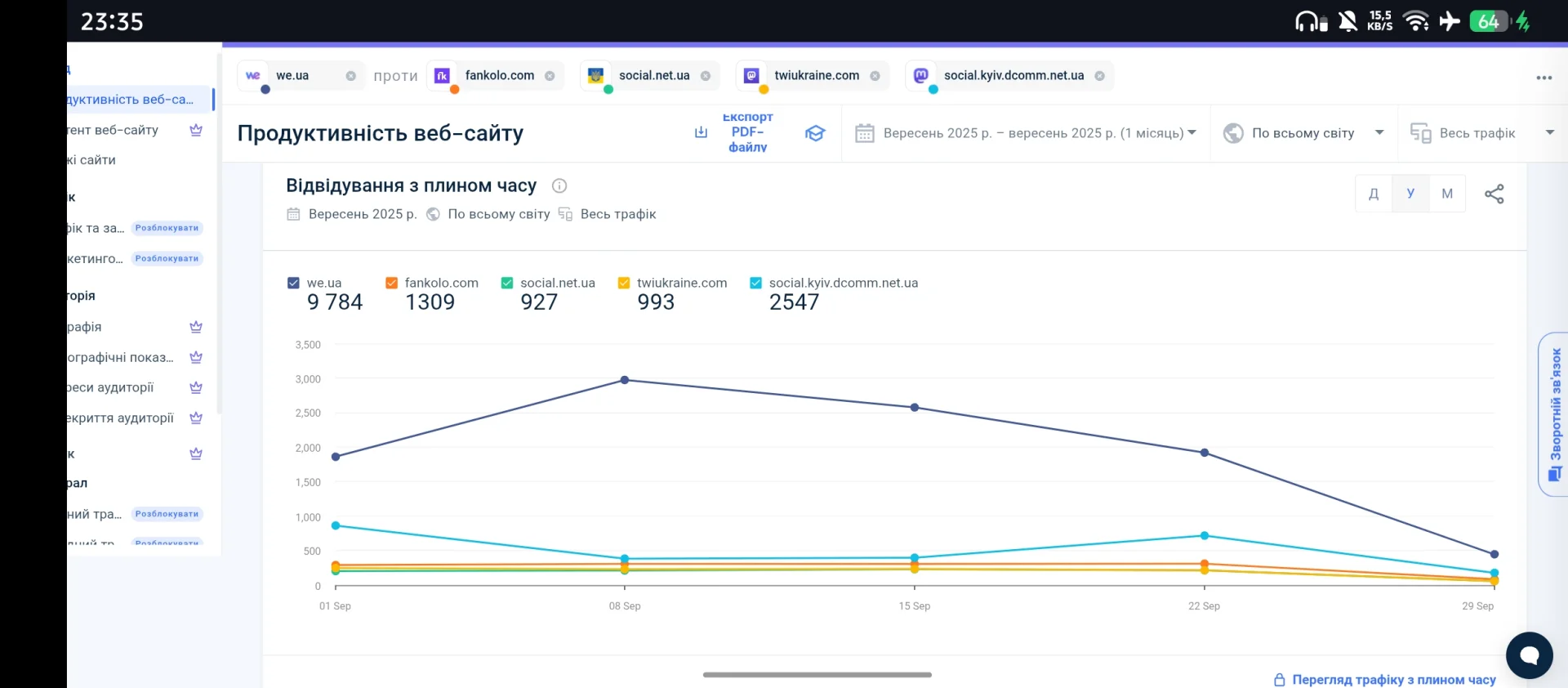Click the share icon above the chart
1568x688 pixels.
click(x=1494, y=194)
